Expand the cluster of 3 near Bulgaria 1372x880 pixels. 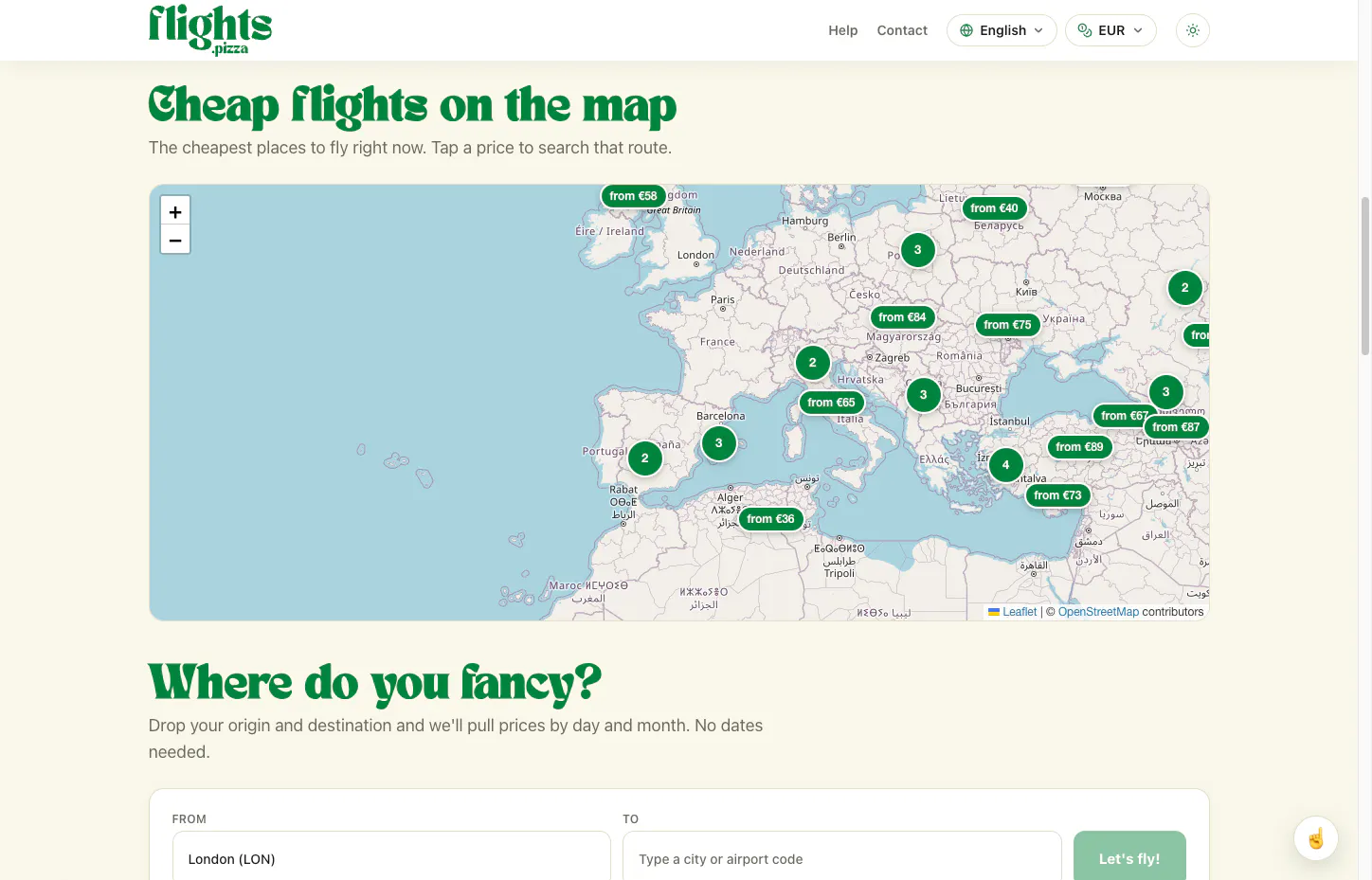(x=923, y=395)
